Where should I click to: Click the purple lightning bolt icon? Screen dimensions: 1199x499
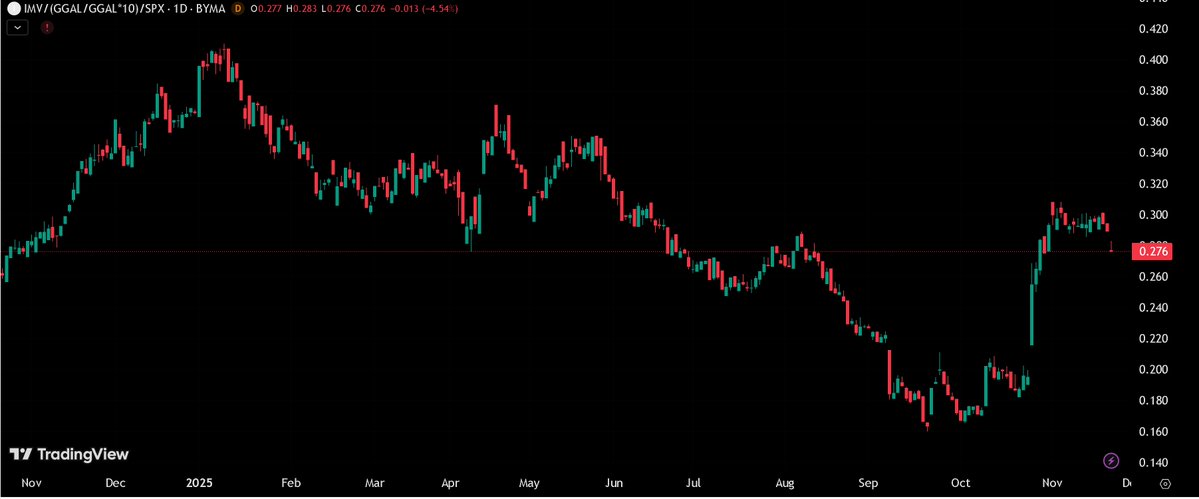pos(1112,461)
